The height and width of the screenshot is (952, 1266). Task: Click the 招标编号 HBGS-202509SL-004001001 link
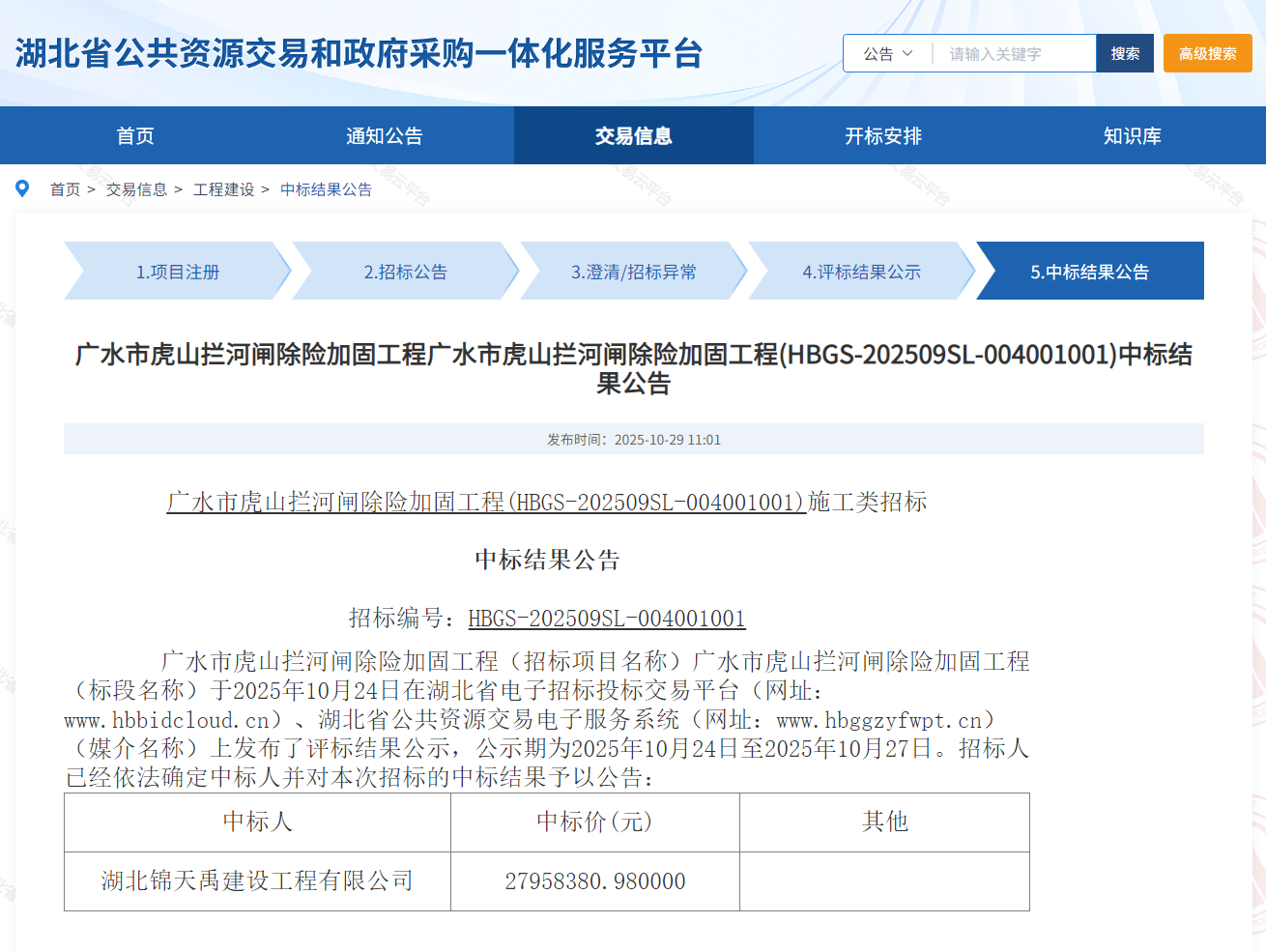click(x=606, y=619)
